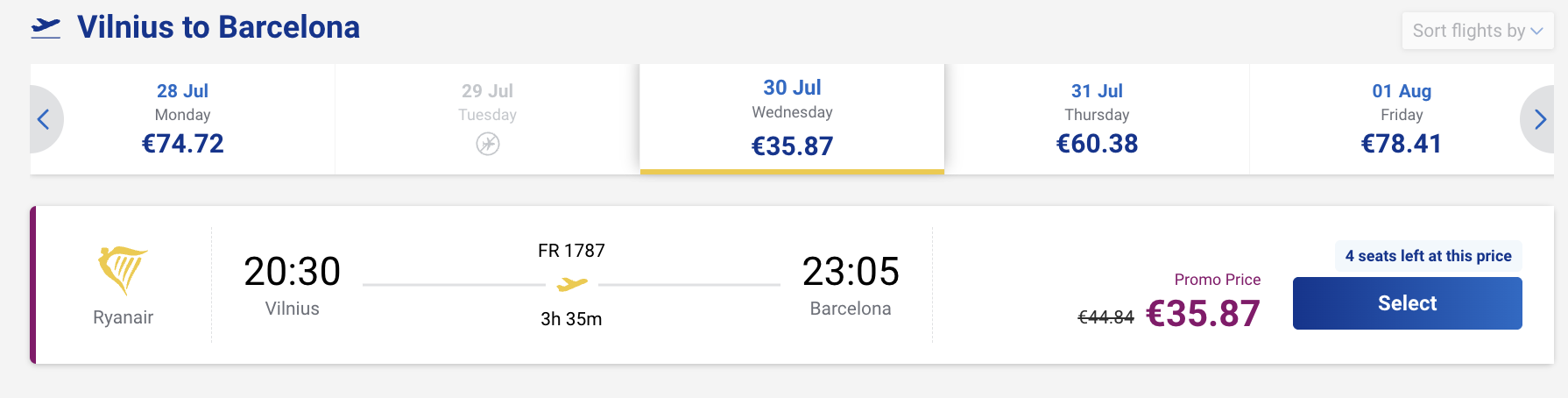
Task: Click the chevron in Sort flights by
Action: 1536,32
